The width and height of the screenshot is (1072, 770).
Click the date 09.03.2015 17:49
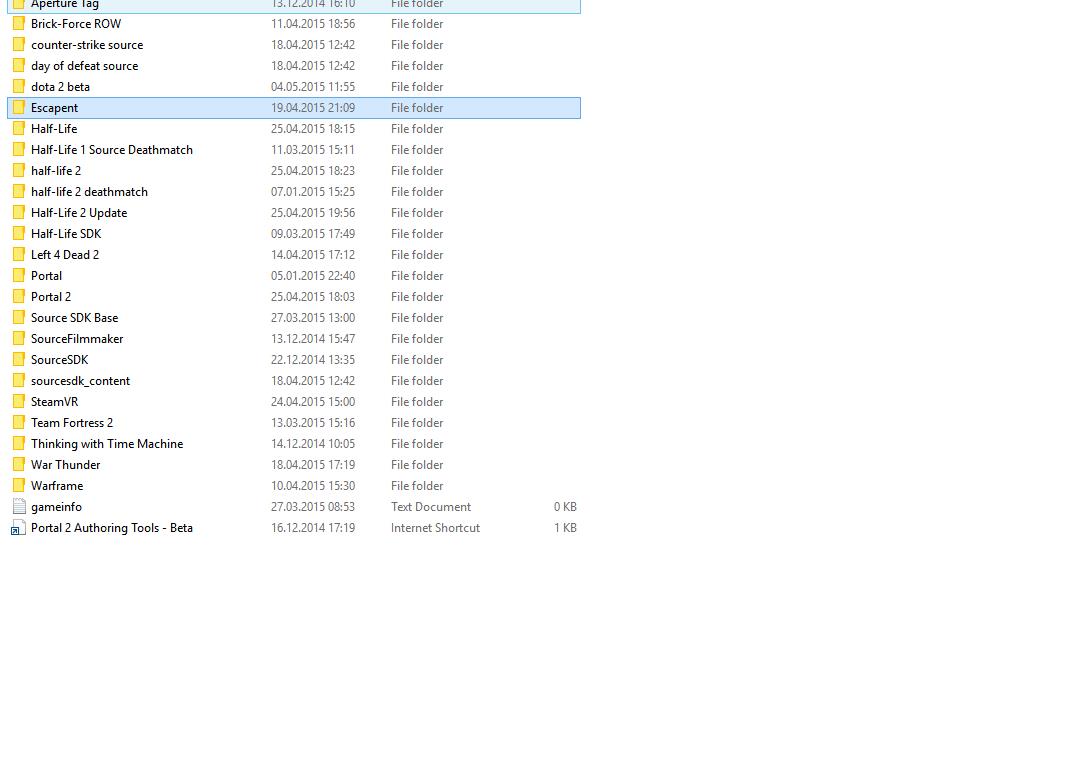pos(313,234)
